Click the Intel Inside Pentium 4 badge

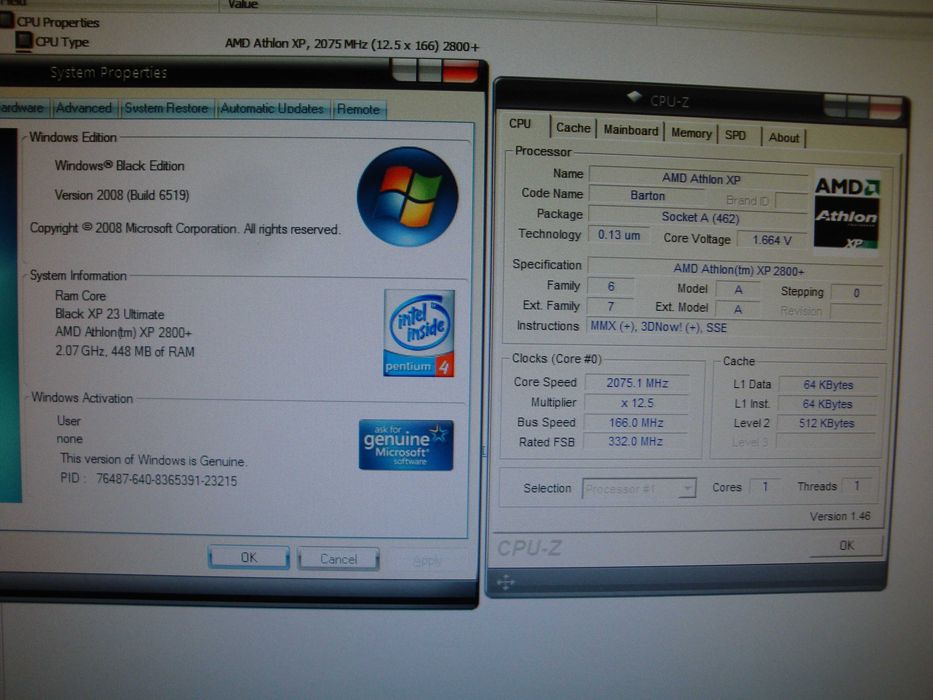(x=419, y=333)
